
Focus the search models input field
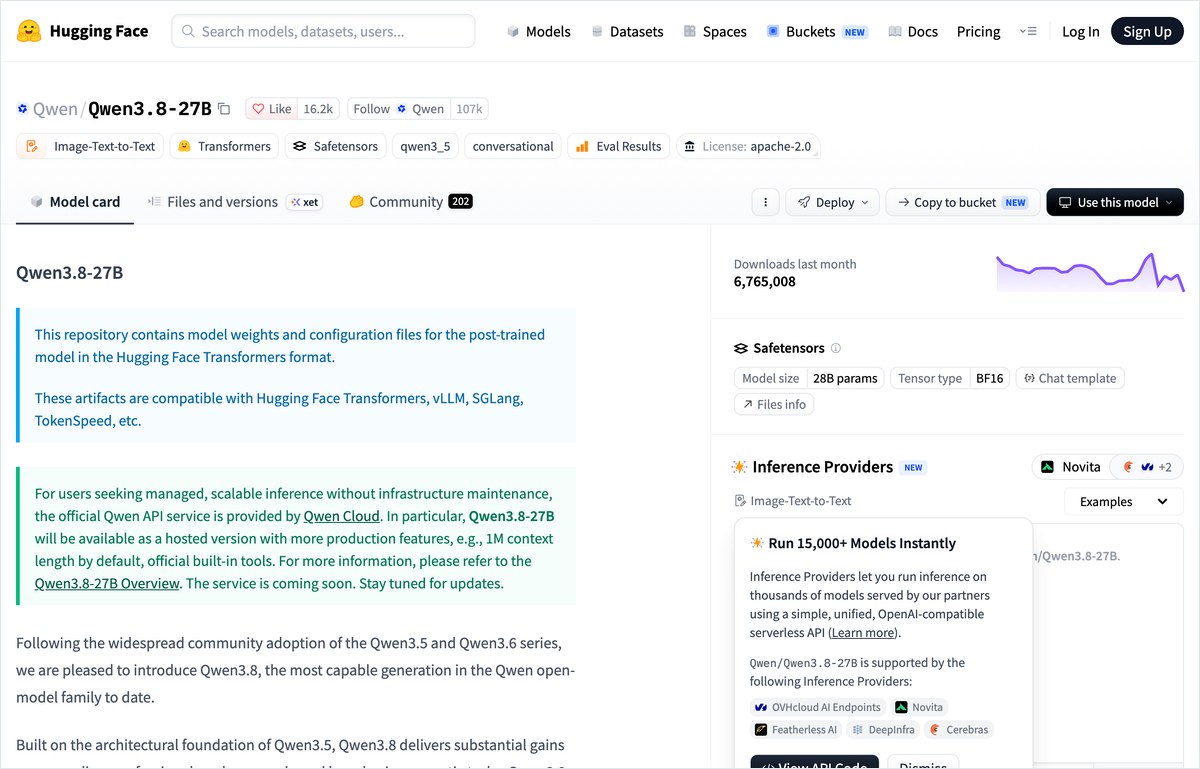(x=323, y=31)
